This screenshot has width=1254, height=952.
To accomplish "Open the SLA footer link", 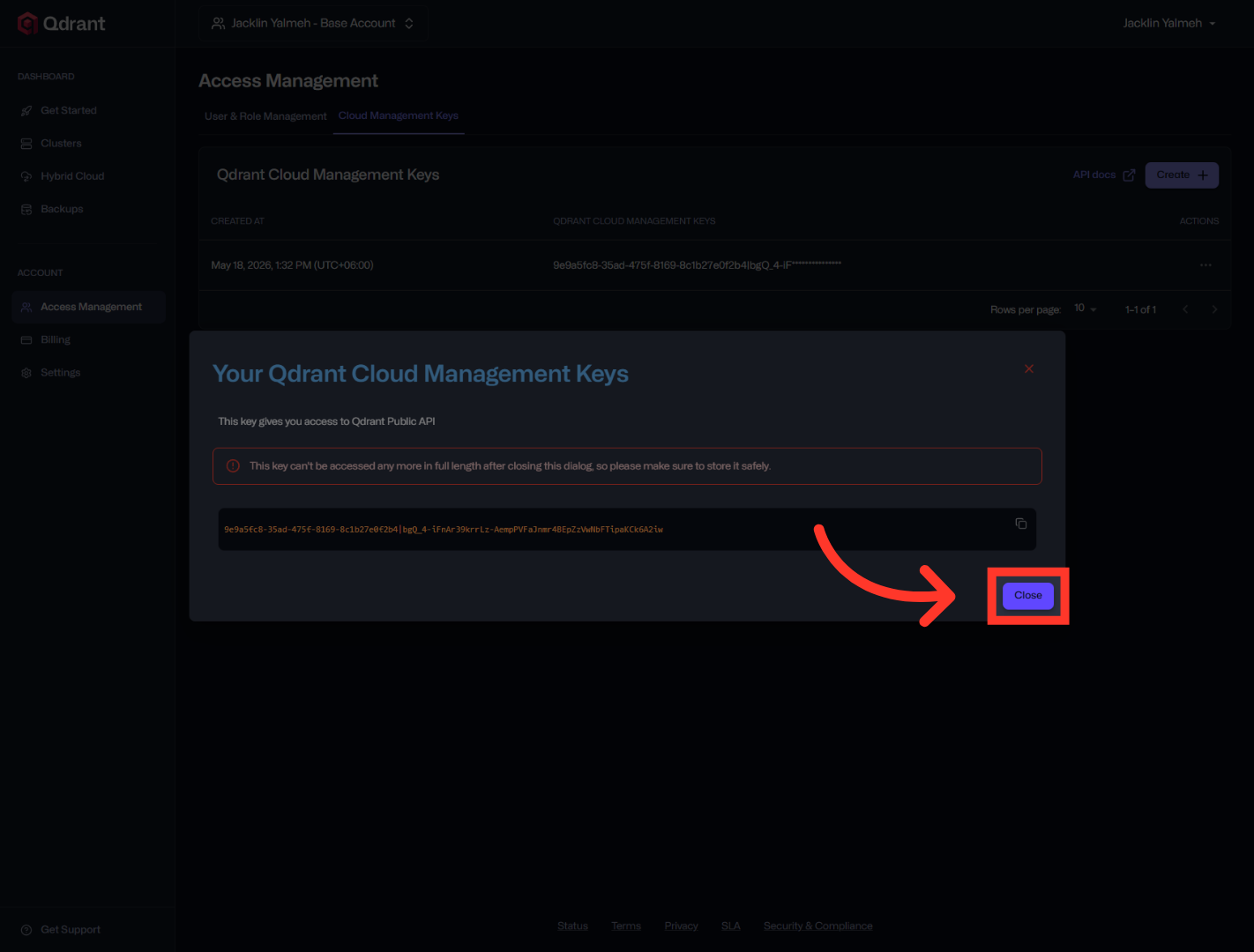I will click(x=731, y=926).
